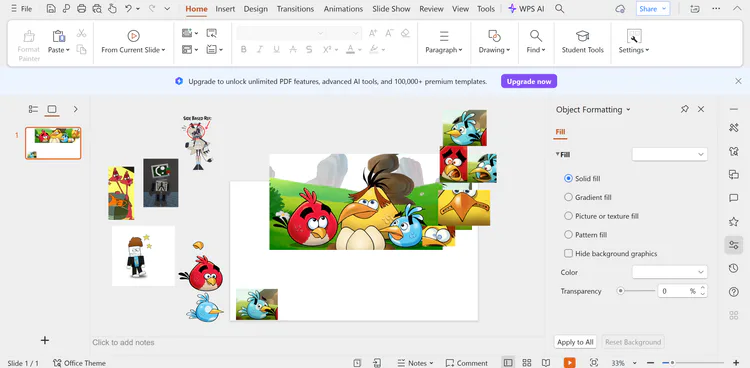Open Print Preview icon in top toolbar

(x=97, y=9)
